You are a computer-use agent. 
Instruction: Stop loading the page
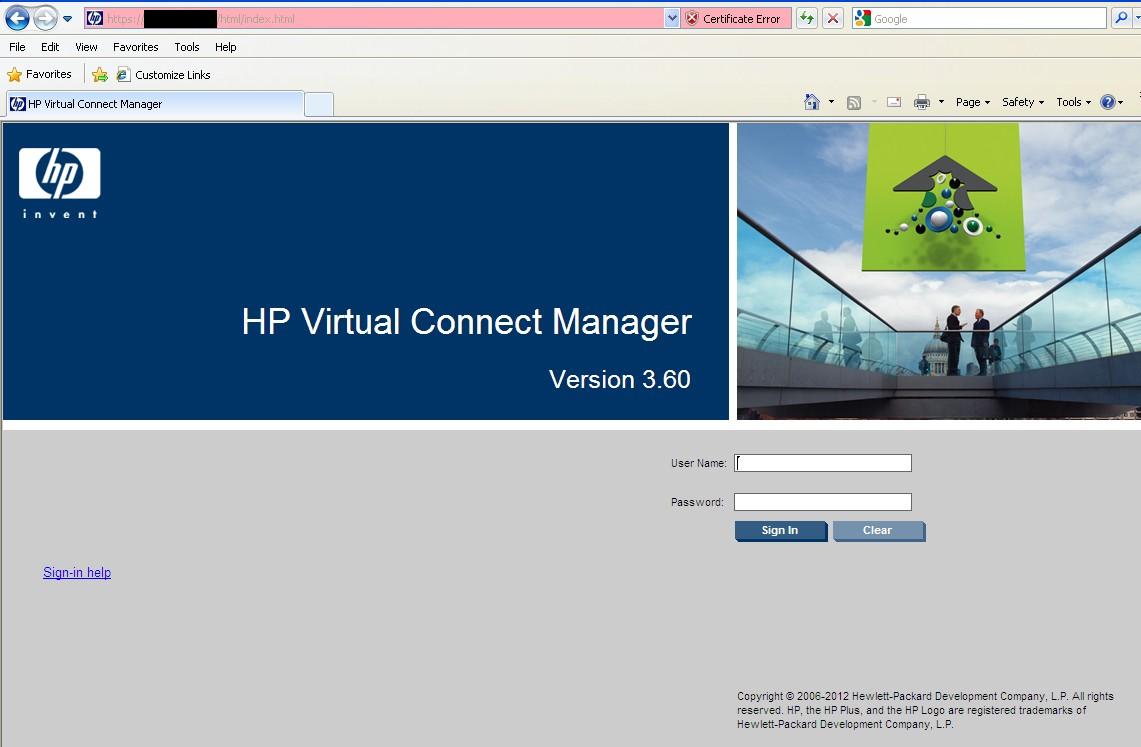pos(832,17)
